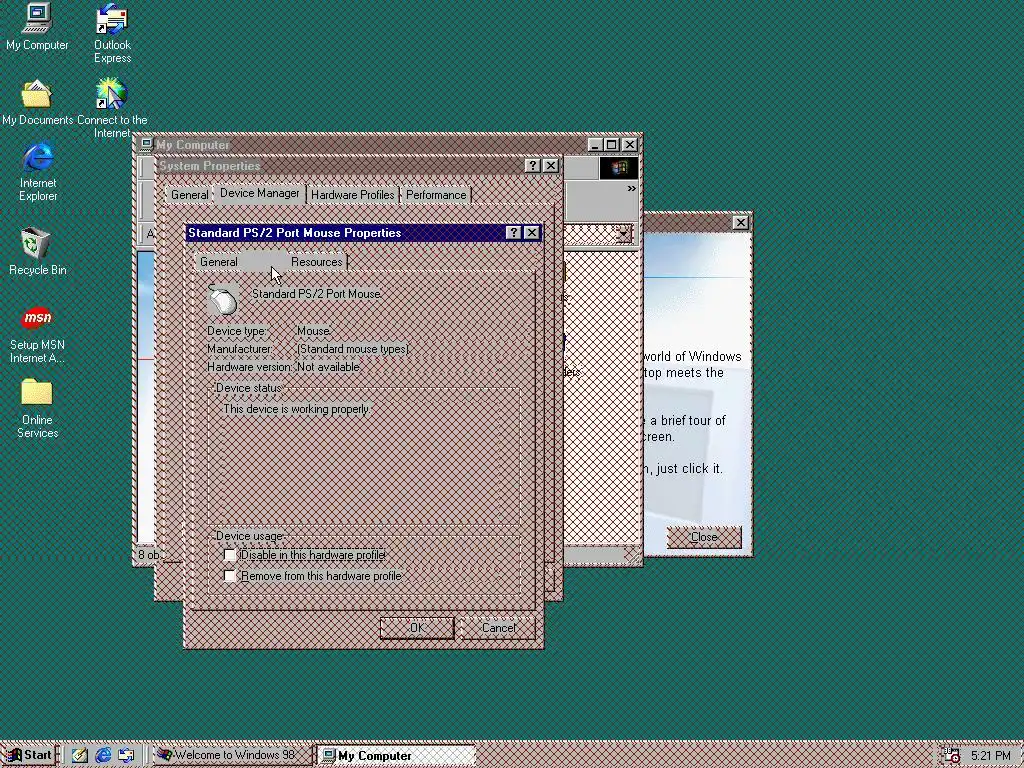This screenshot has width=1024, height=768.
Task: Open Internet Explorer desktop icon
Action: point(38,172)
